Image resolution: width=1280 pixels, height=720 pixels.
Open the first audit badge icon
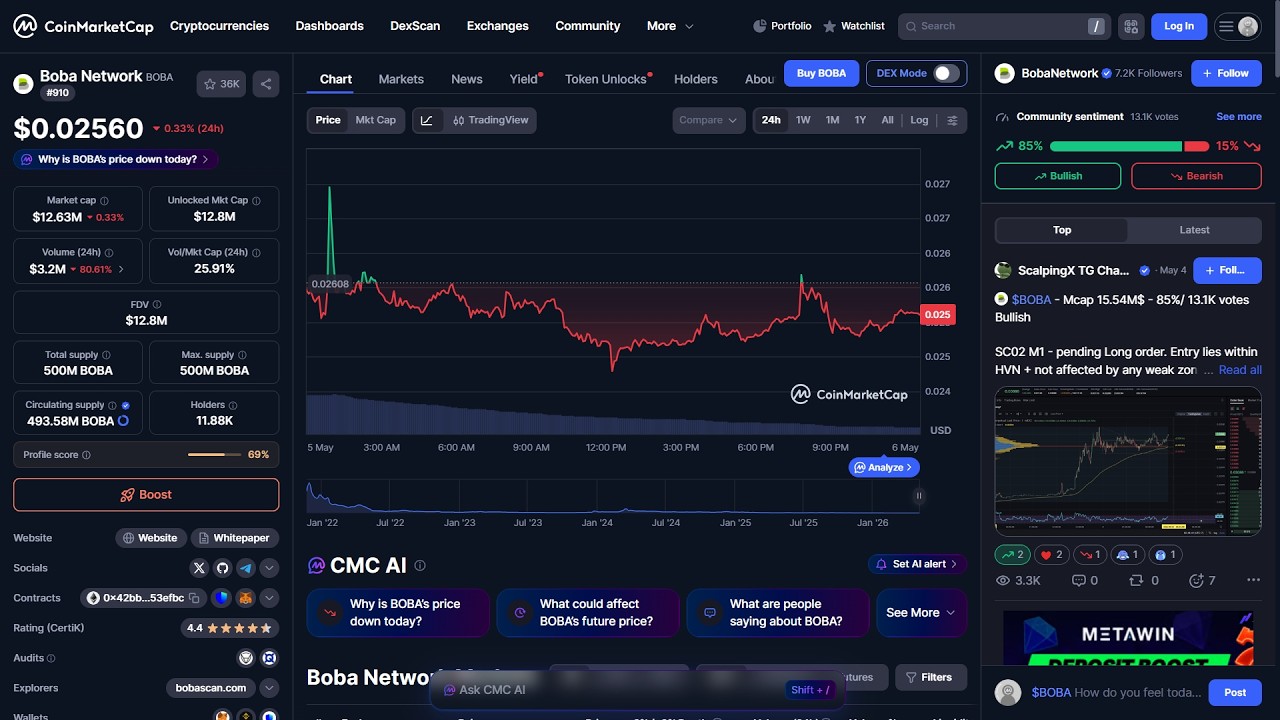tap(246, 658)
